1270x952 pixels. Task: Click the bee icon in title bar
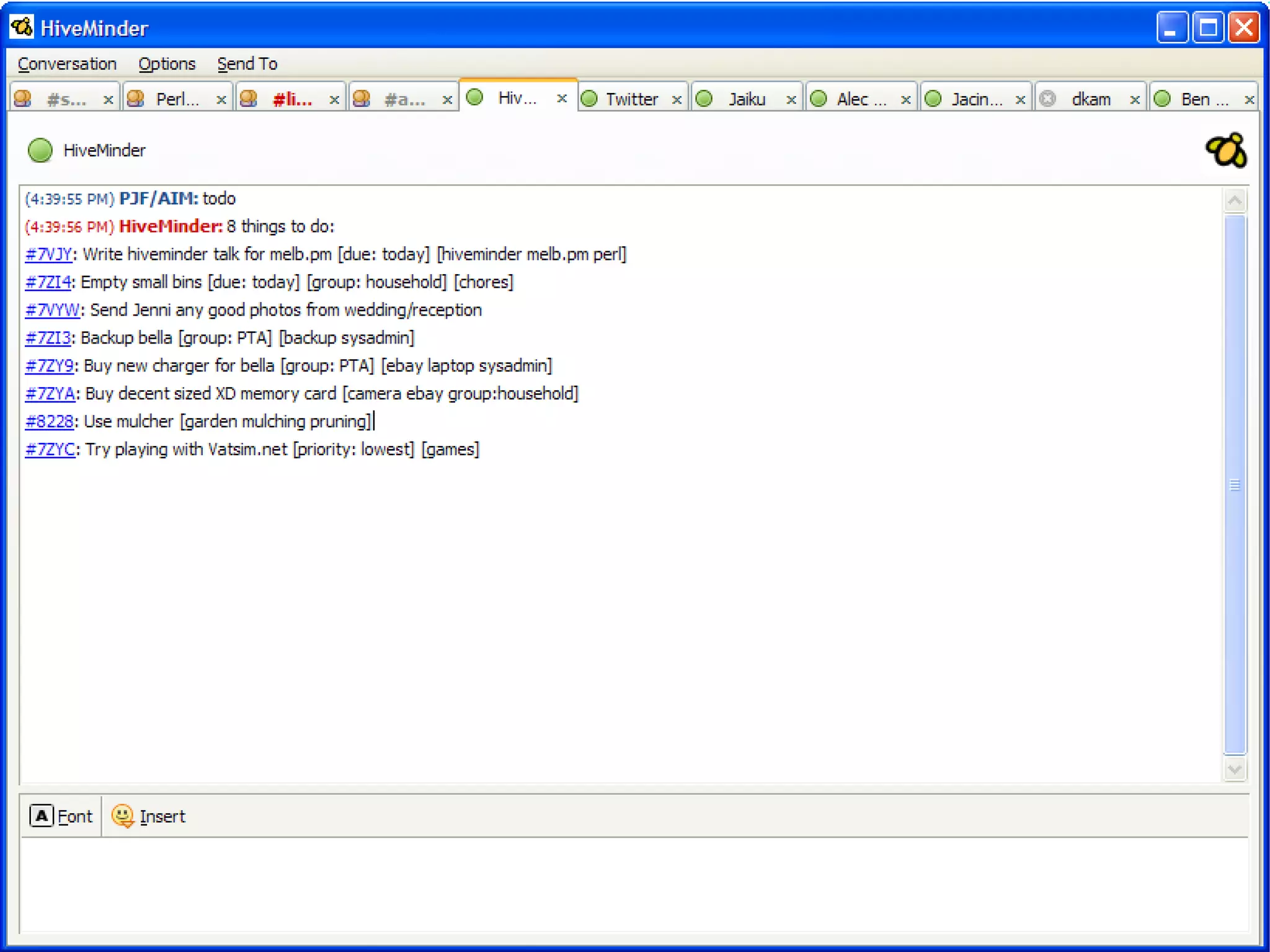point(22,27)
